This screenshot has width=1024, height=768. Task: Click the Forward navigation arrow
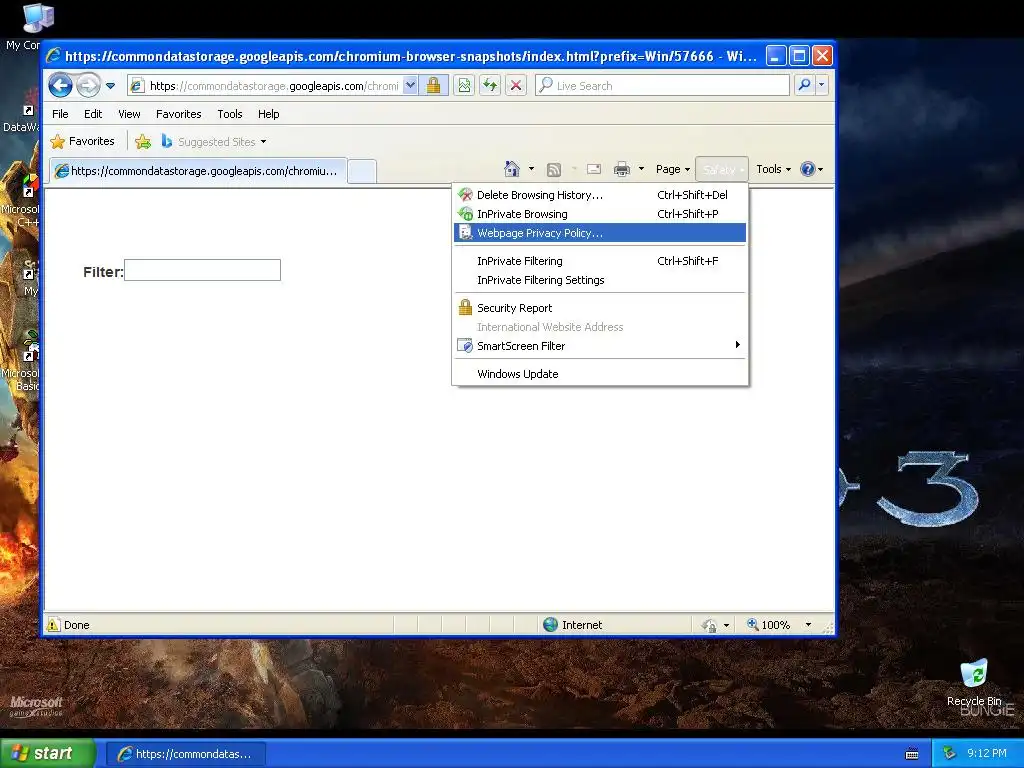point(88,86)
